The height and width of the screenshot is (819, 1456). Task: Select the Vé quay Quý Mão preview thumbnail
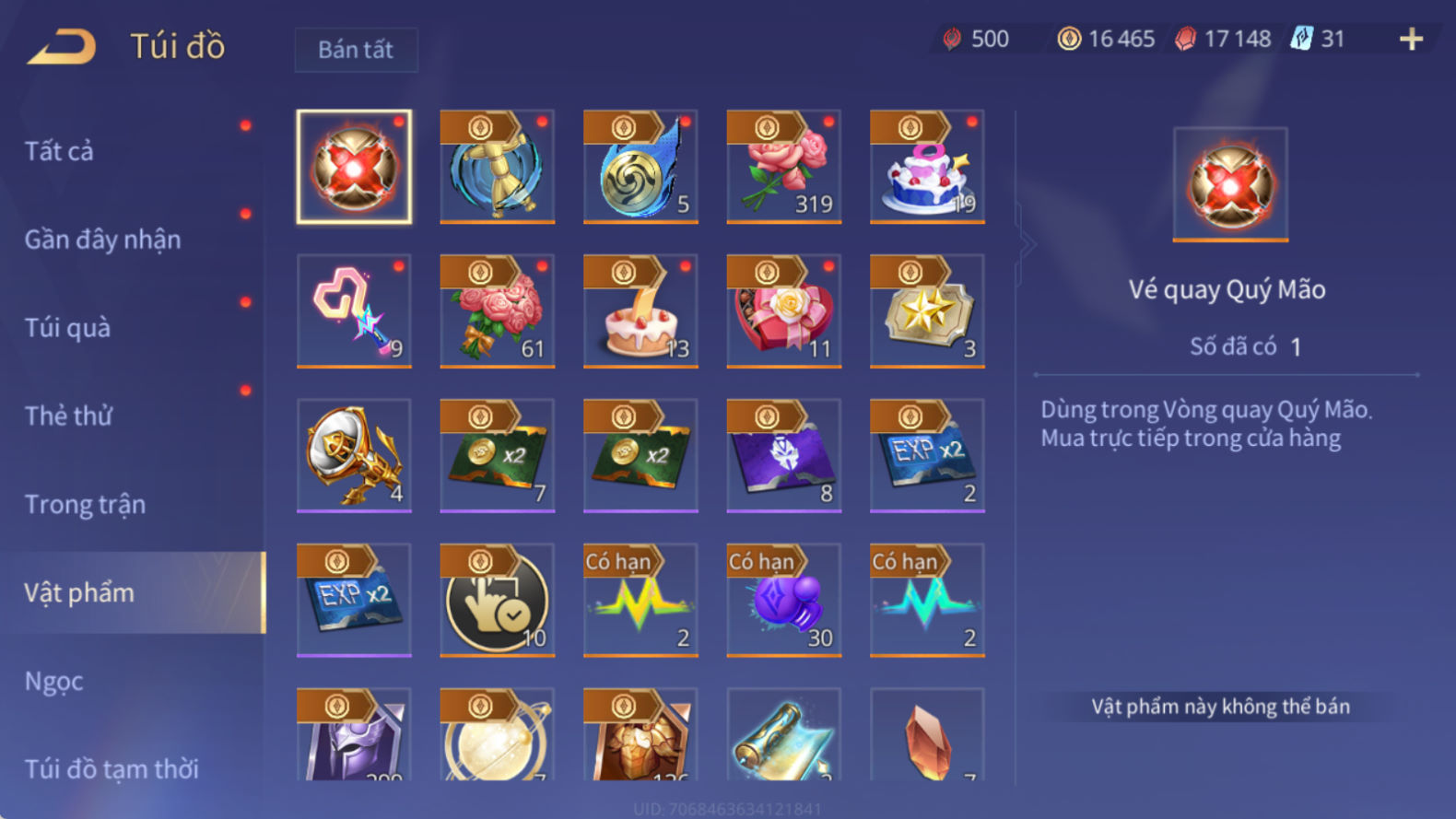(x=1230, y=184)
